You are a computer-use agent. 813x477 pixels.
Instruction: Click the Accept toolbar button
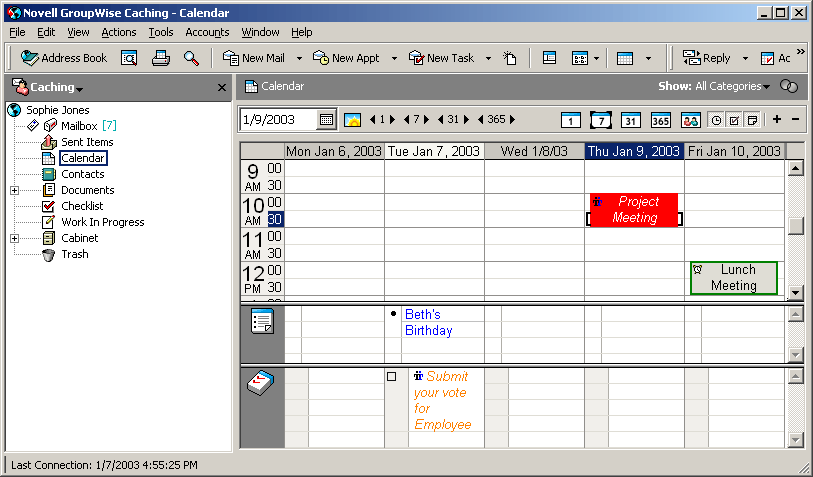(x=775, y=58)
